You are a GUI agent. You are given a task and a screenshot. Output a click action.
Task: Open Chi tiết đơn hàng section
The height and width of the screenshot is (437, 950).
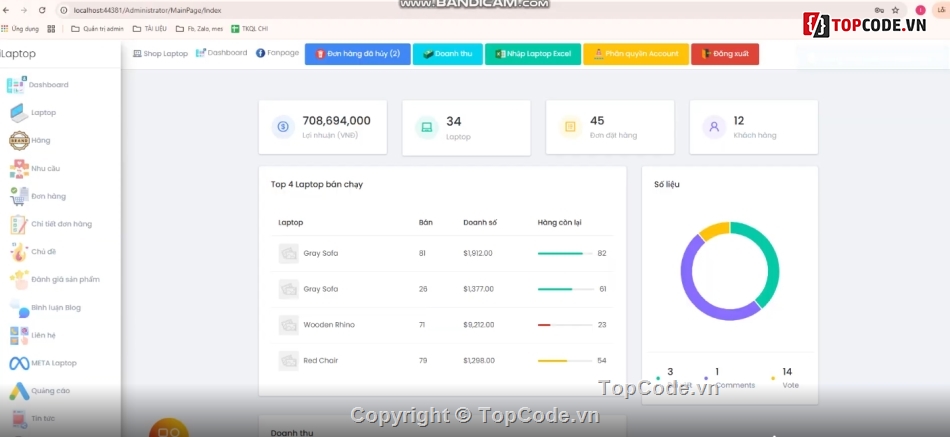coord(51,224)
